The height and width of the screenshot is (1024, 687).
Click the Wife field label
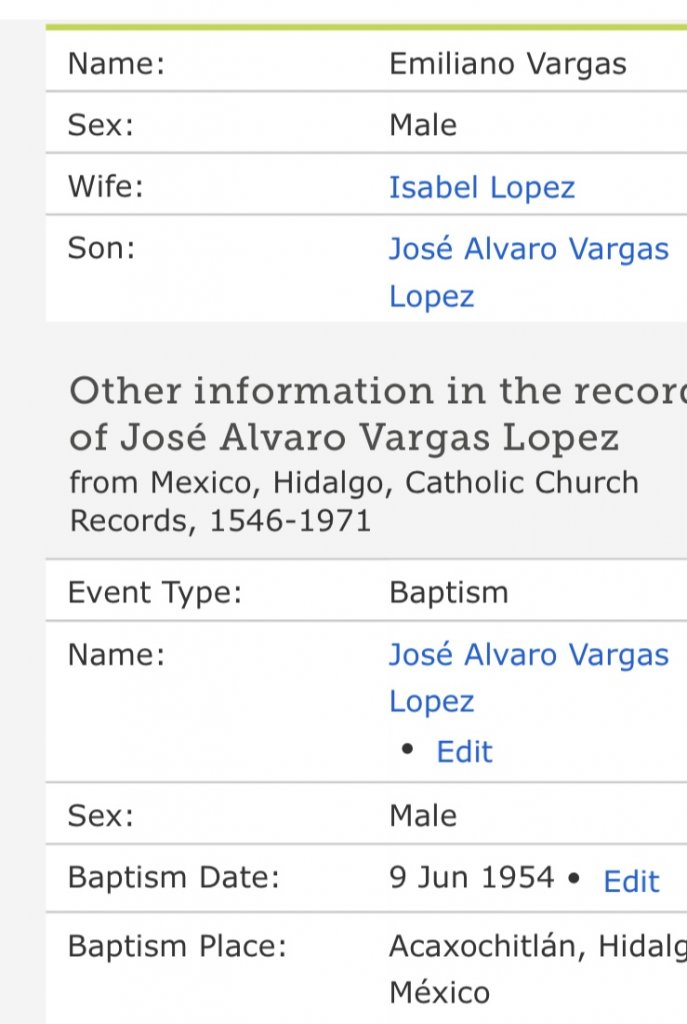point(105,187)
